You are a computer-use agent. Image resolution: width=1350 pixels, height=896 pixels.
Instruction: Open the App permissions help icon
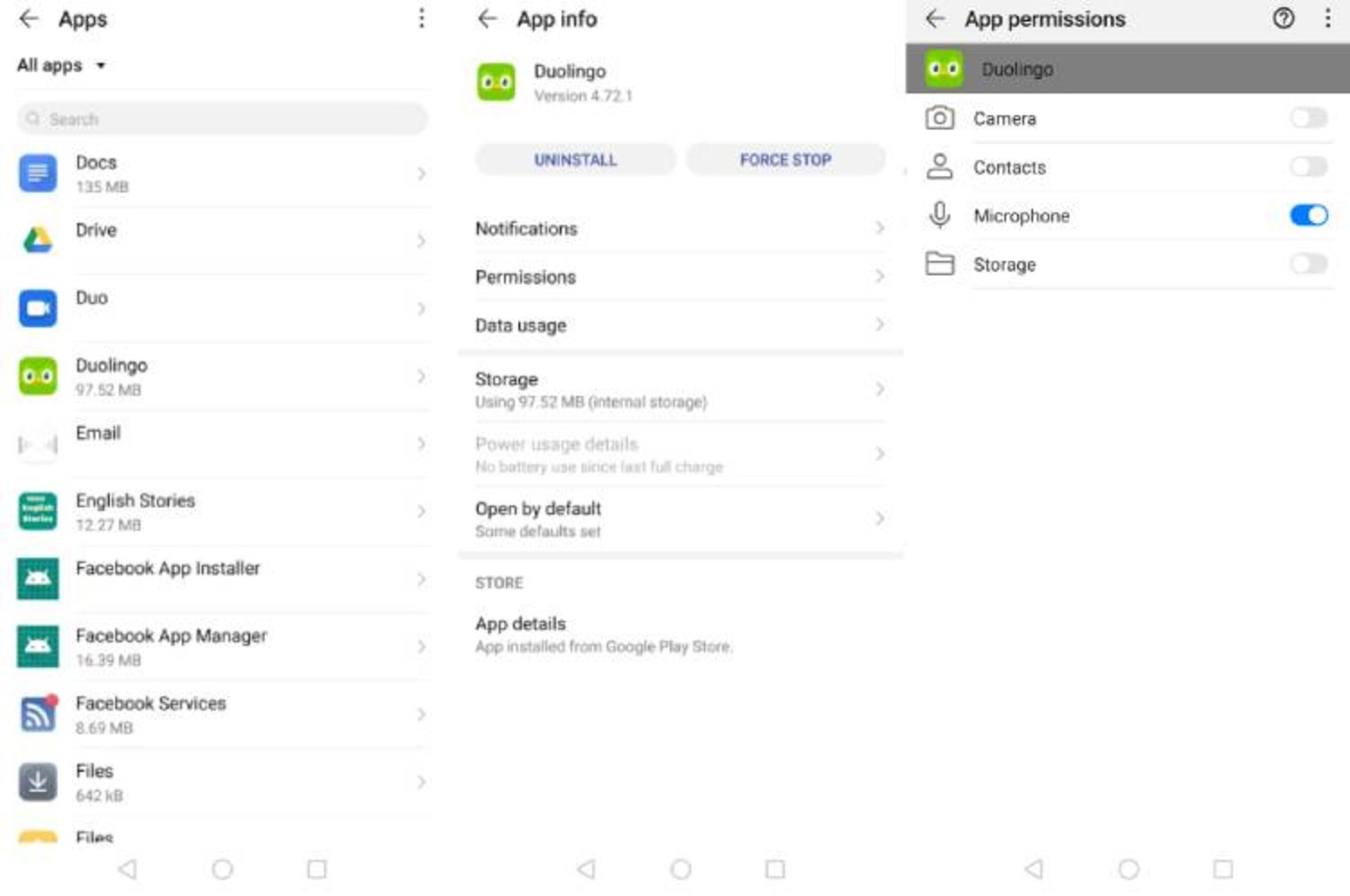(x=1283, y=18)
